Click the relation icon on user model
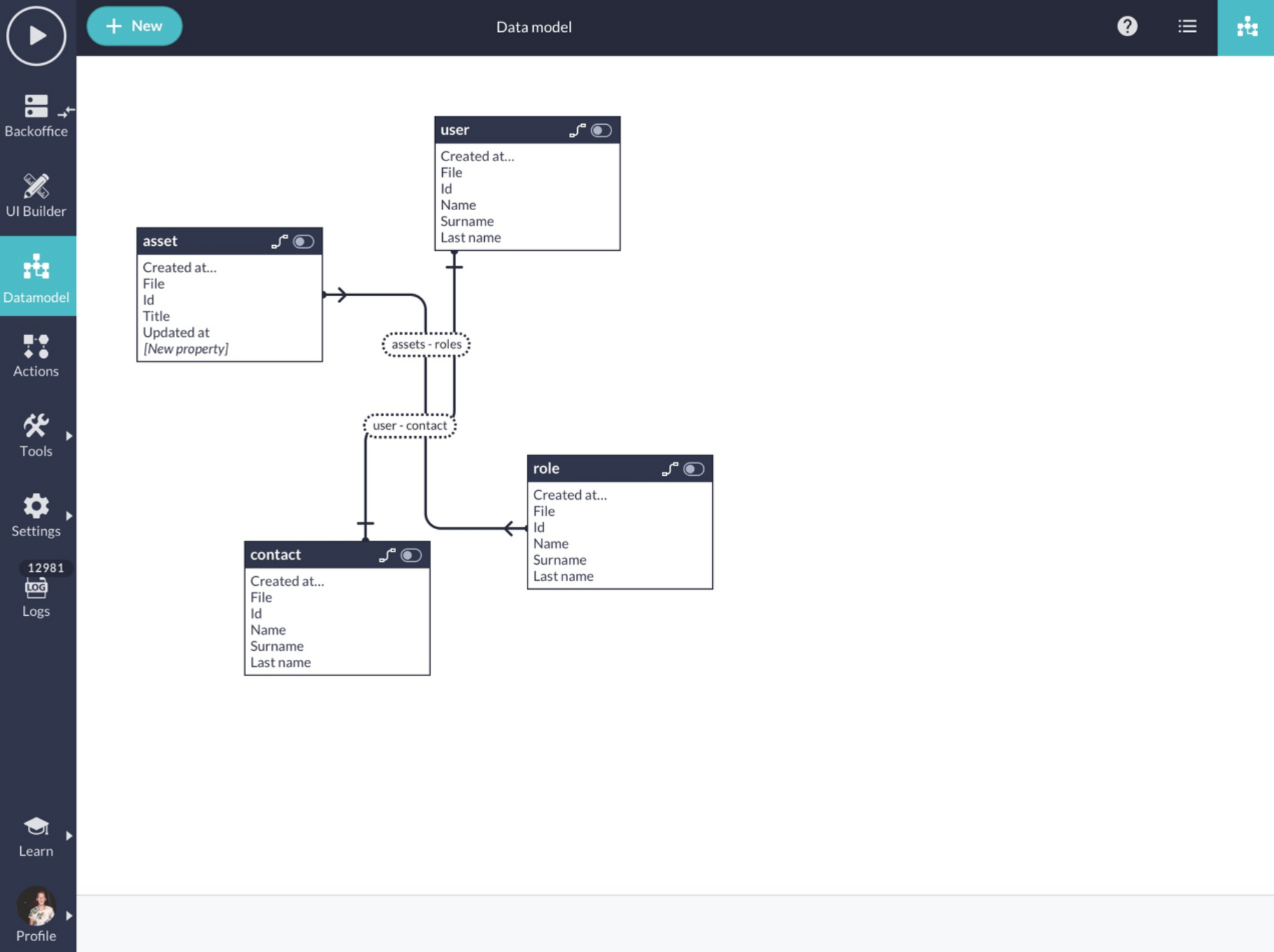1274x952 pixels. (x=577, y=131)
